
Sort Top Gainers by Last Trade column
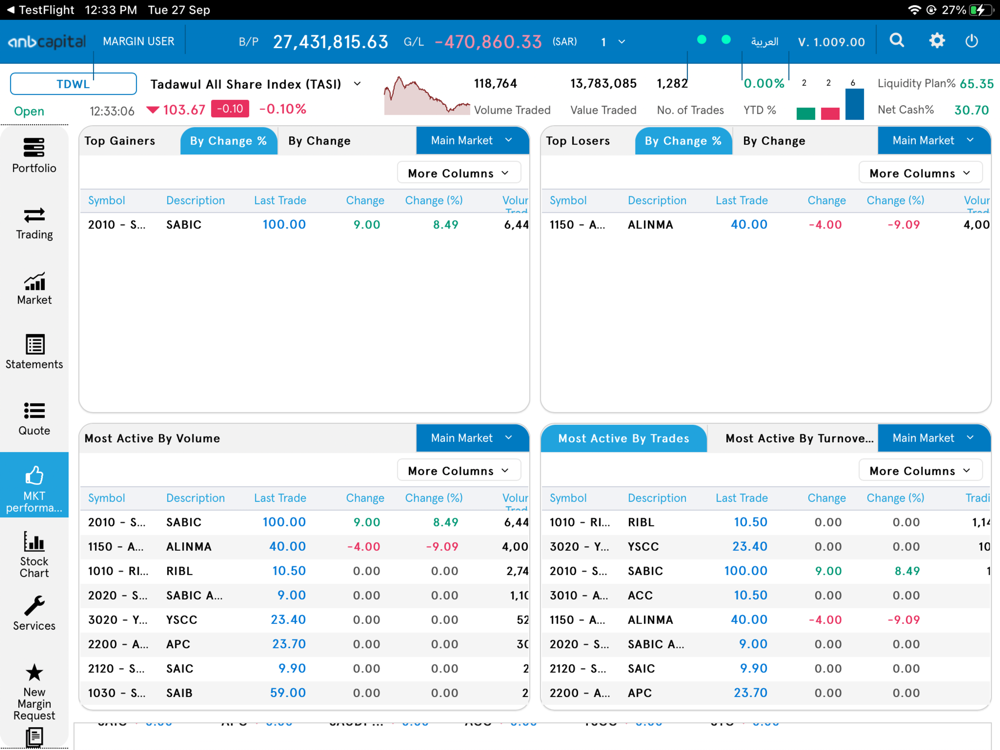[280, 200]
